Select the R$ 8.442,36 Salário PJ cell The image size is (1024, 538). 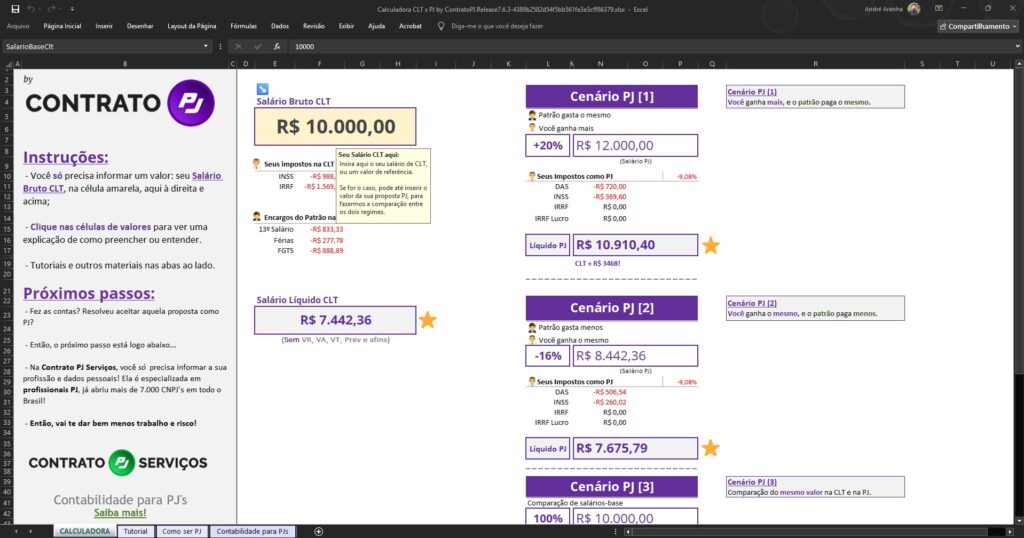coord(635,356)
